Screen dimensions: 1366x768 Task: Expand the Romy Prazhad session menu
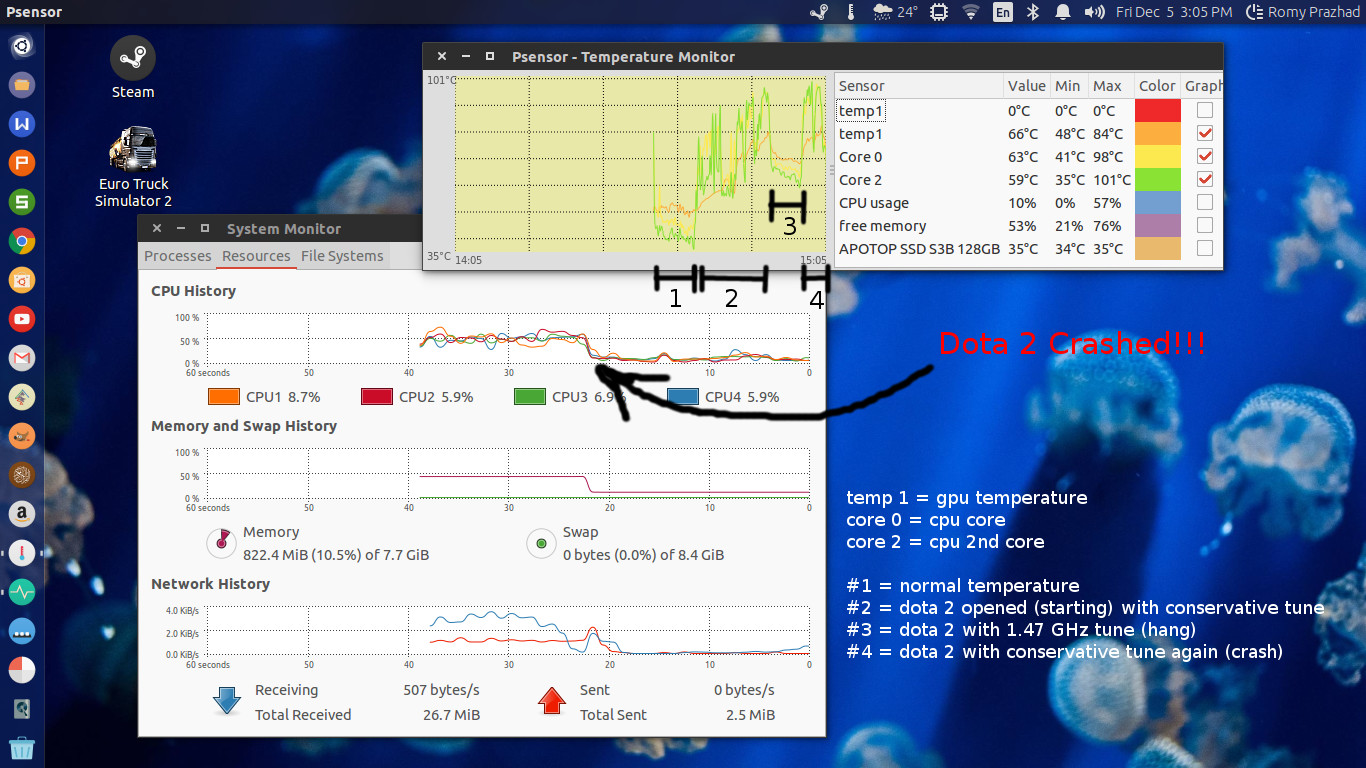(x=1303, y=12)
